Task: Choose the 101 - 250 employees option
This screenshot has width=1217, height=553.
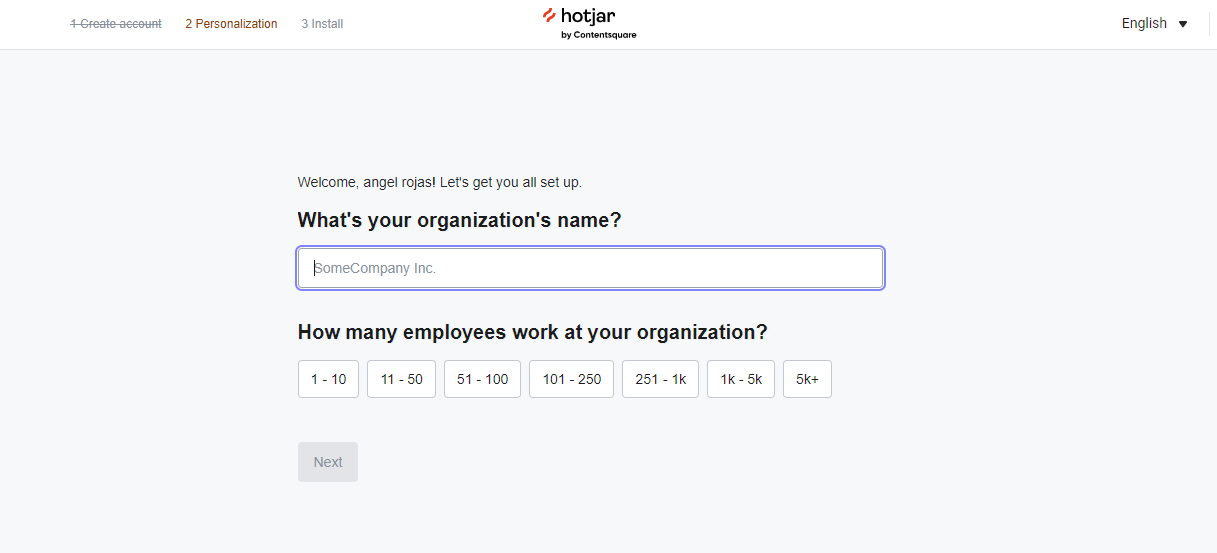Action: pos(571,379)
